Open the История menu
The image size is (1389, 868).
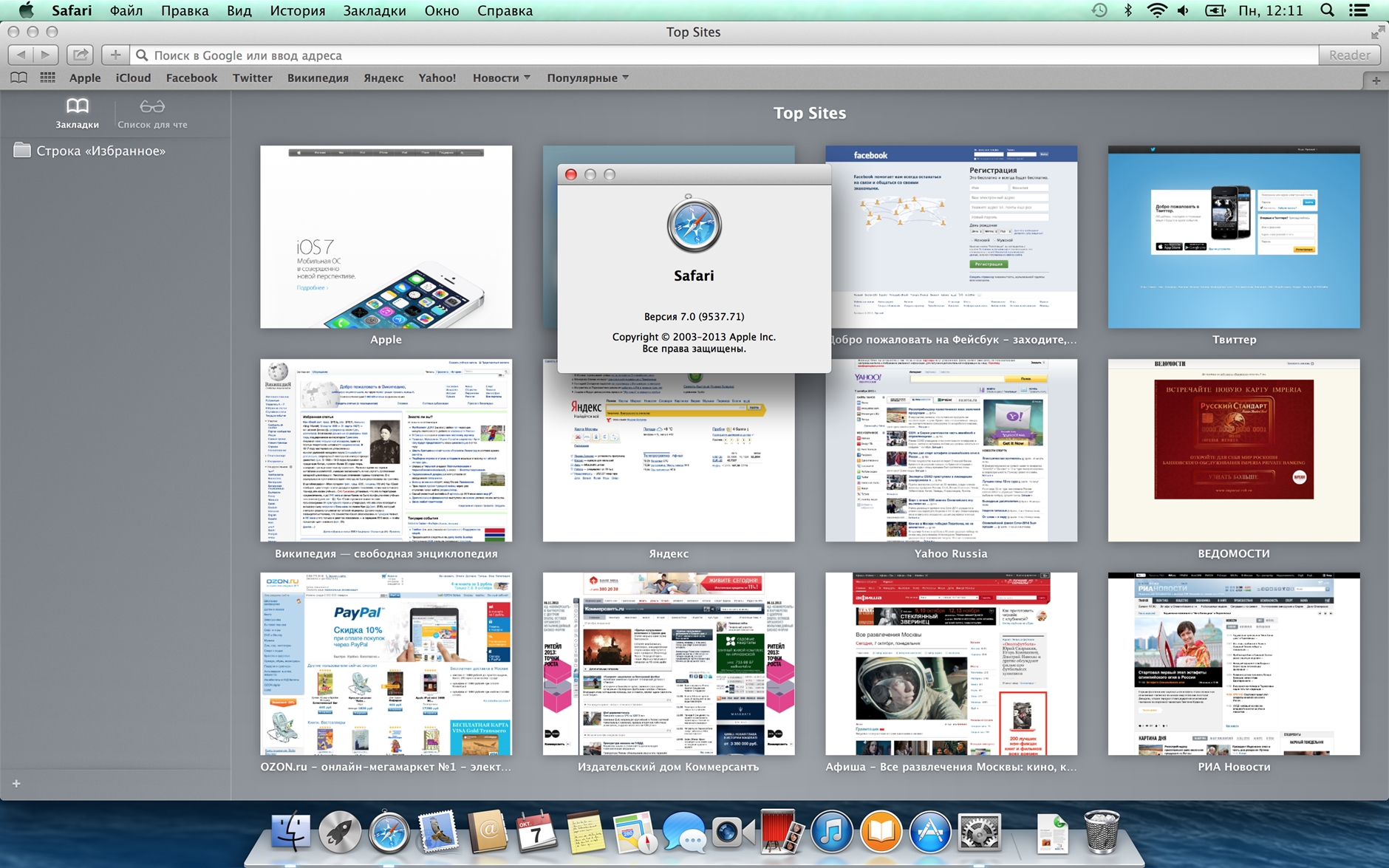[x=298, y=10]
